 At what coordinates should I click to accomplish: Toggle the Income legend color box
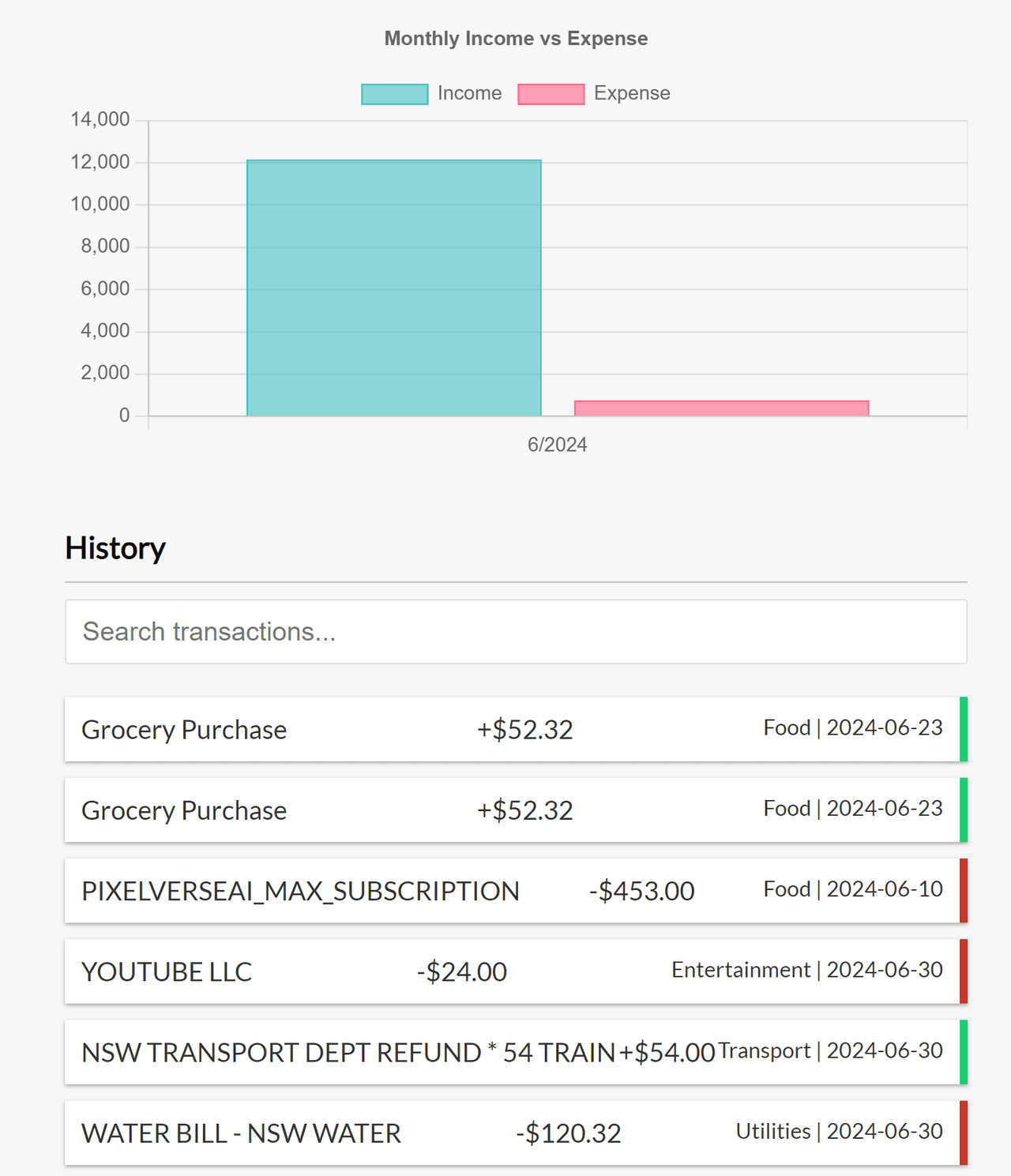click(394, 94)
